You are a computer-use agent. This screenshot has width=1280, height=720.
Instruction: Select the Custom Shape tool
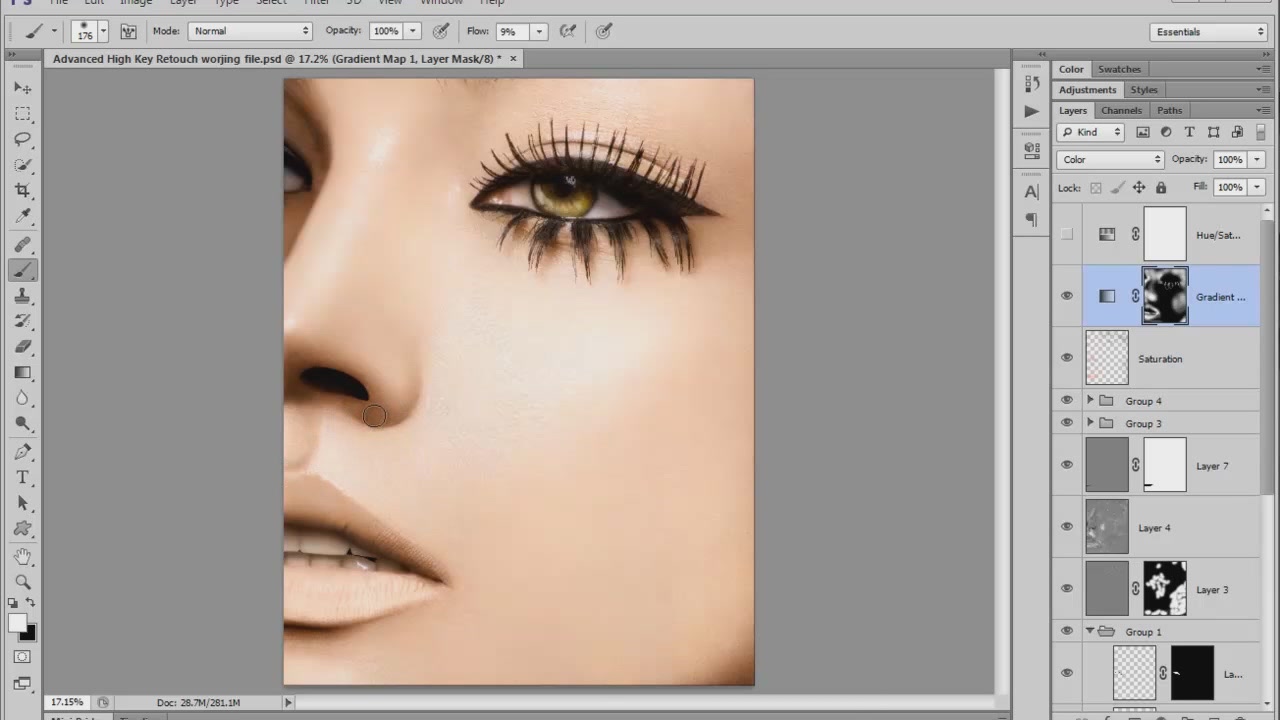(22, 529)
